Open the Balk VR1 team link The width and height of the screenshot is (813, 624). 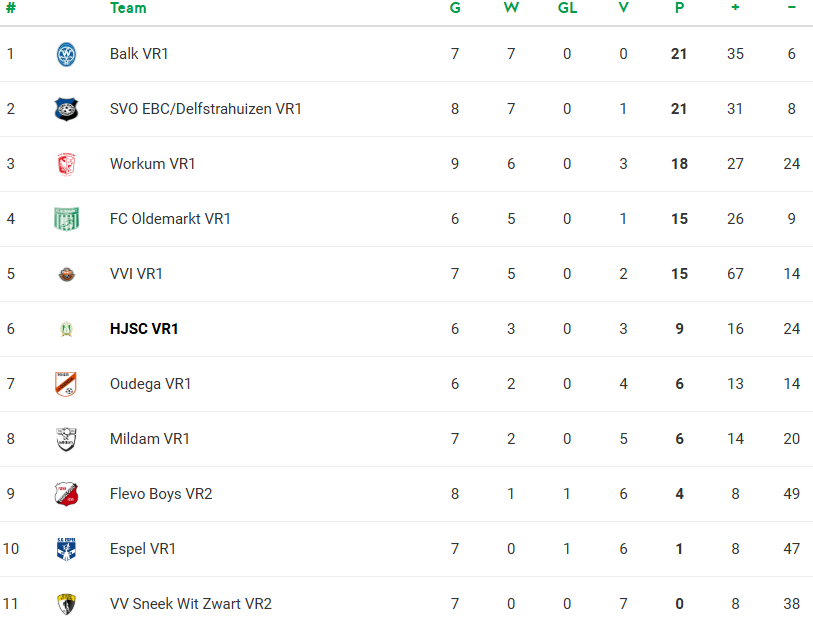[x=139, y=54]
